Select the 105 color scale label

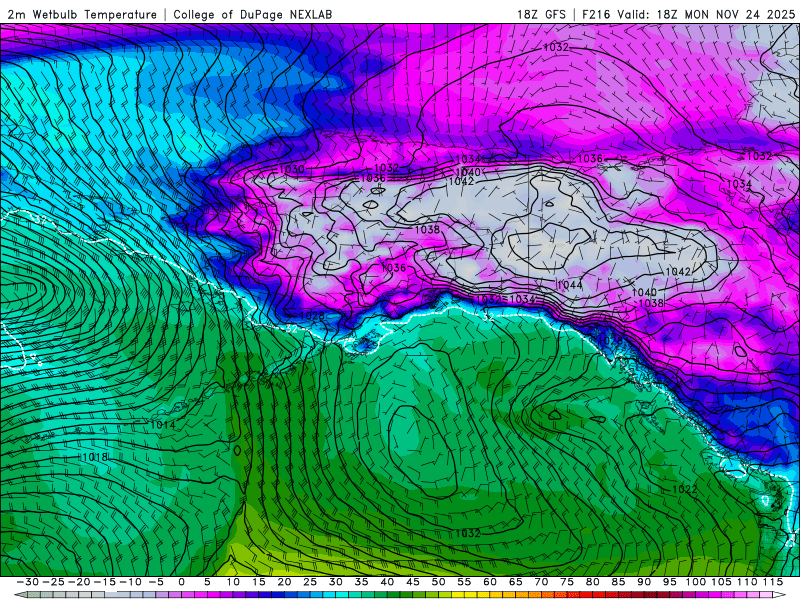pos(721,582)
